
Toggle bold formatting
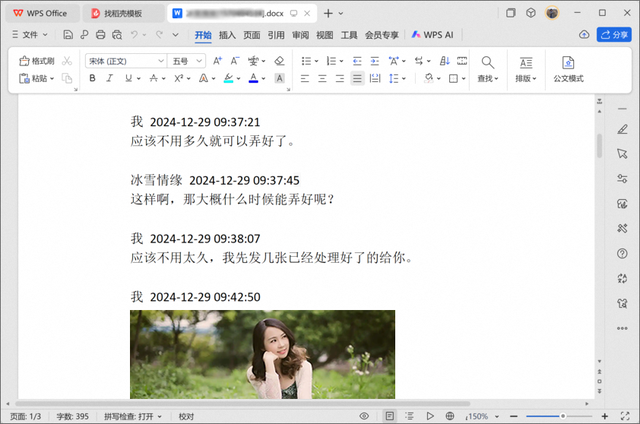92,78
